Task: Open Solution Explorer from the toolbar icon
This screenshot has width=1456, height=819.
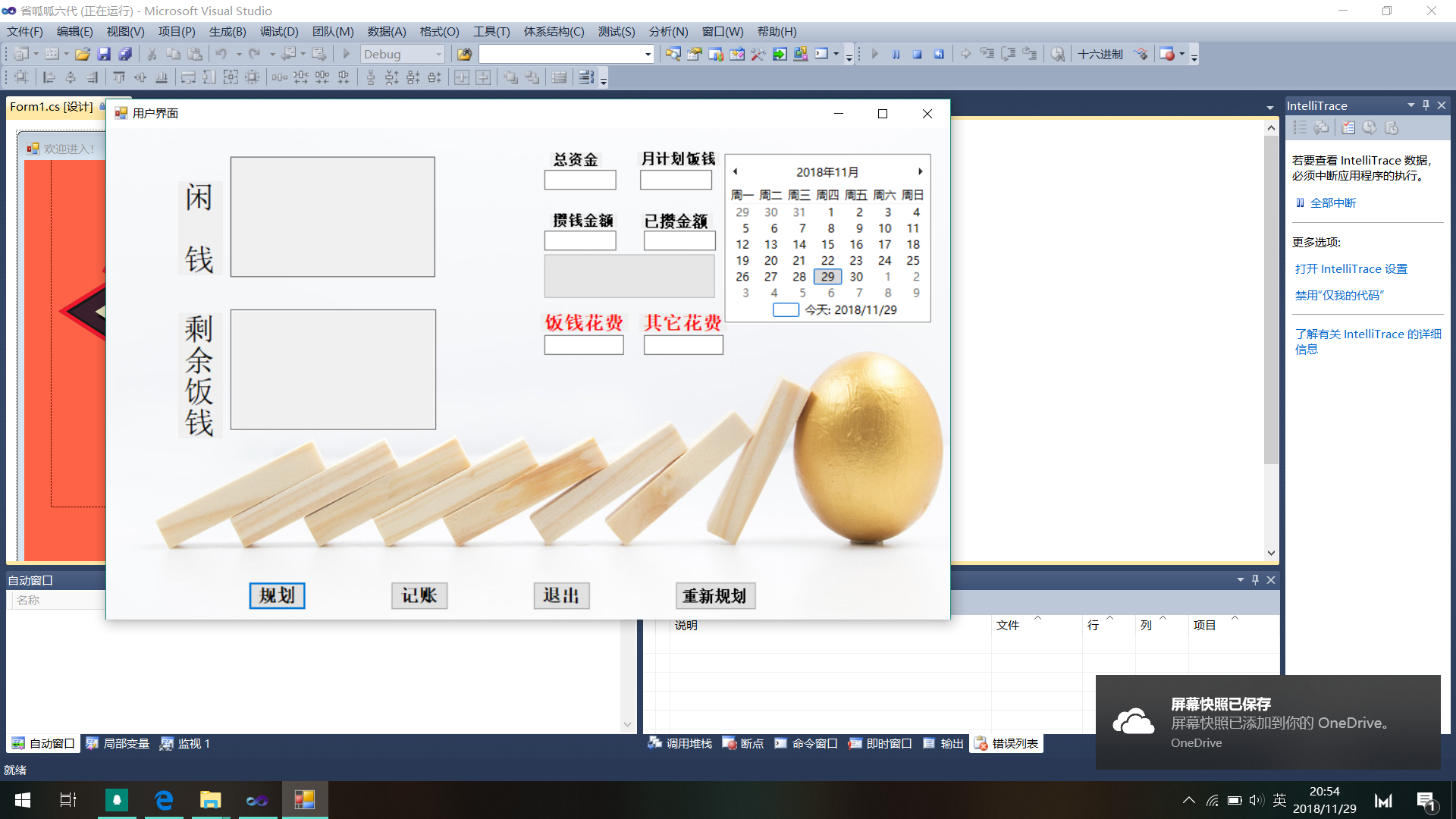Action: (673, 54)
